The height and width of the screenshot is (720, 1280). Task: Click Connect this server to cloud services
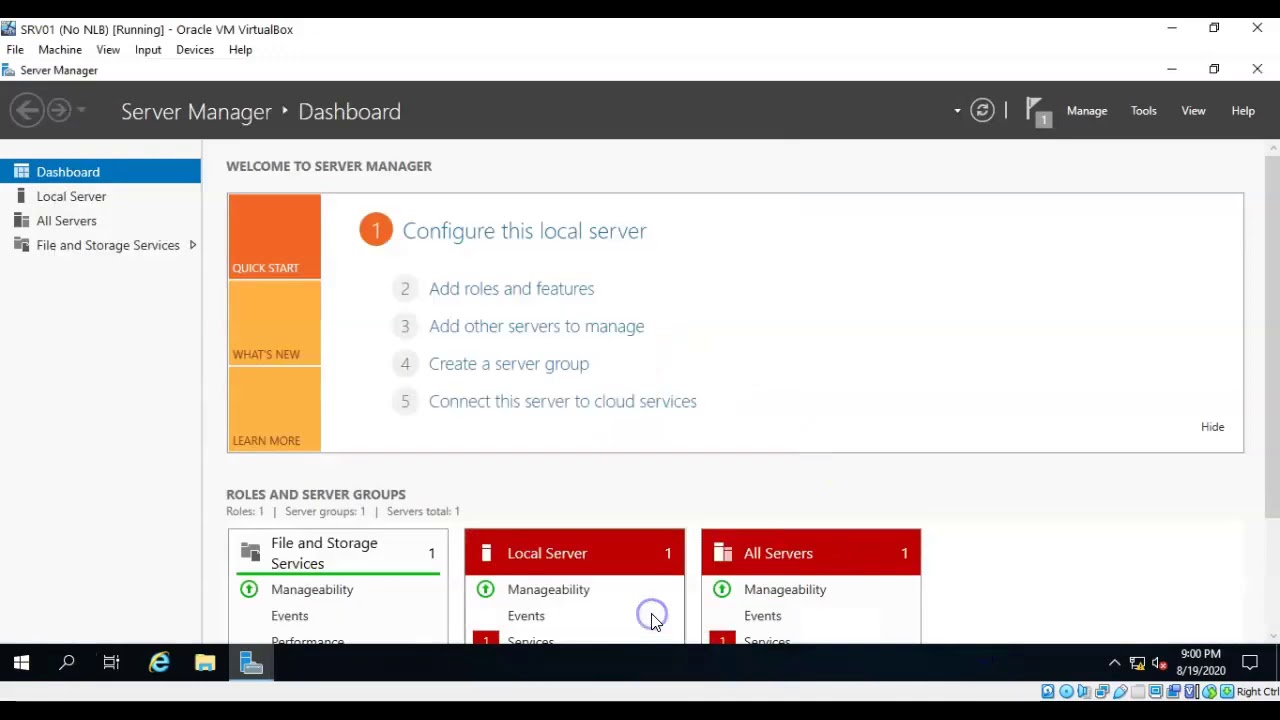pyautogui.click(x=562, y=401)
